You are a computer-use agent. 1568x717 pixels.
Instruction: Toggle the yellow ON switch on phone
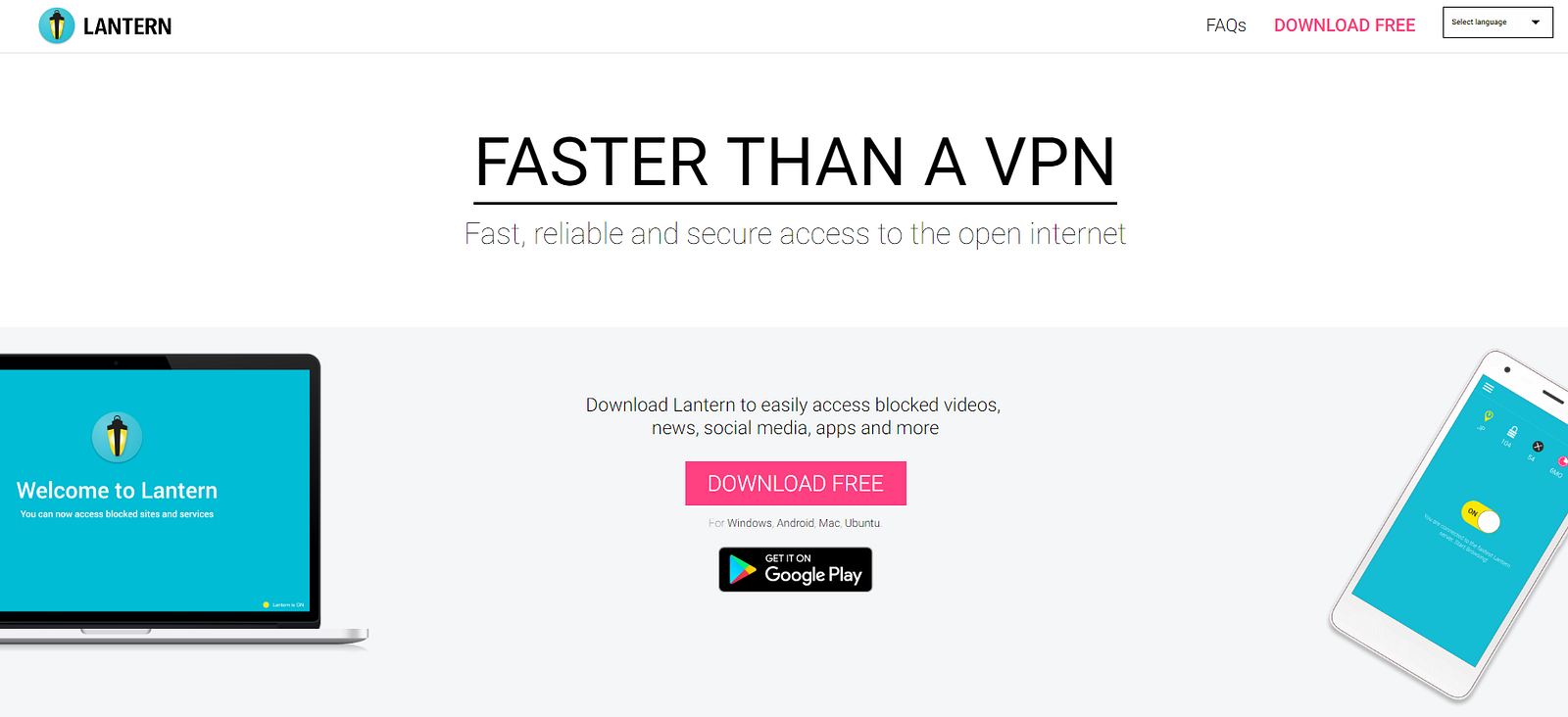click(x=1480, y=516)
